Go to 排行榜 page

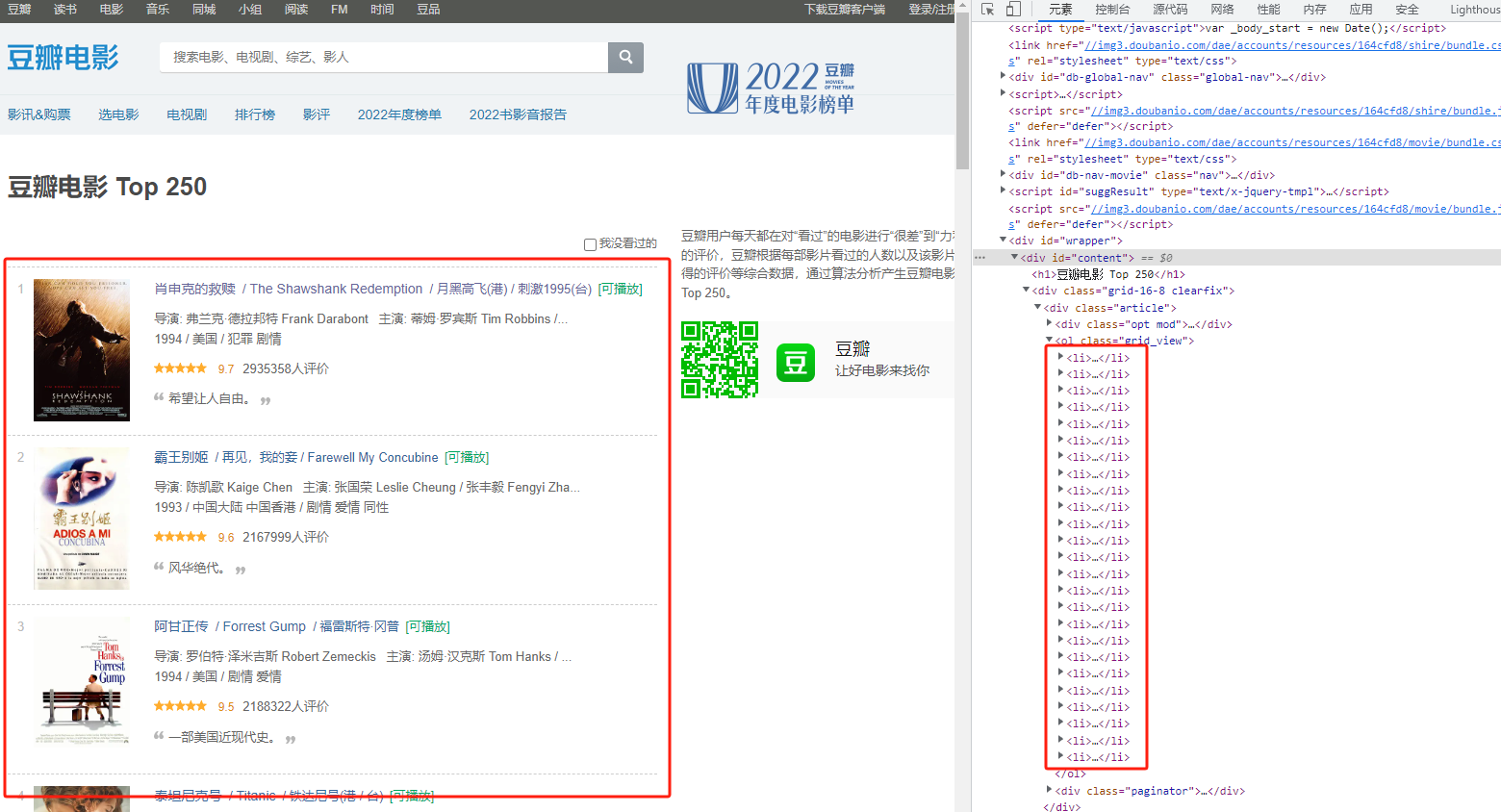[x=255, y=114]
